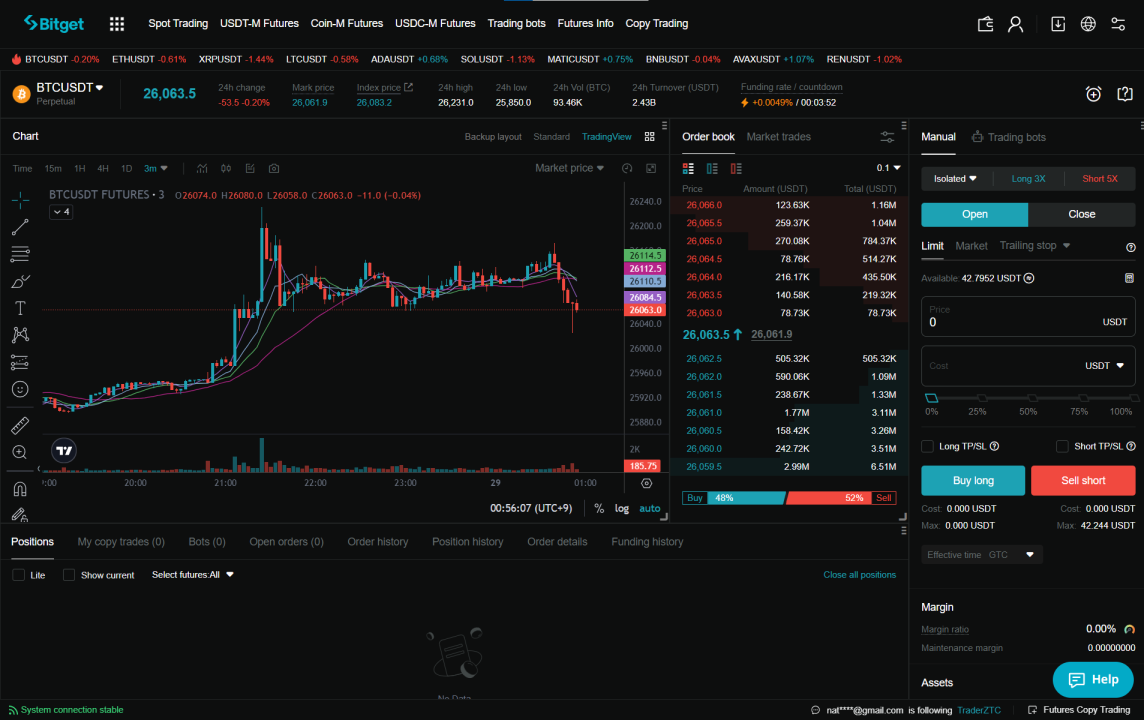Open the user profile icon
Screen dimensions: 1144x720
(x=1015, y=24)
